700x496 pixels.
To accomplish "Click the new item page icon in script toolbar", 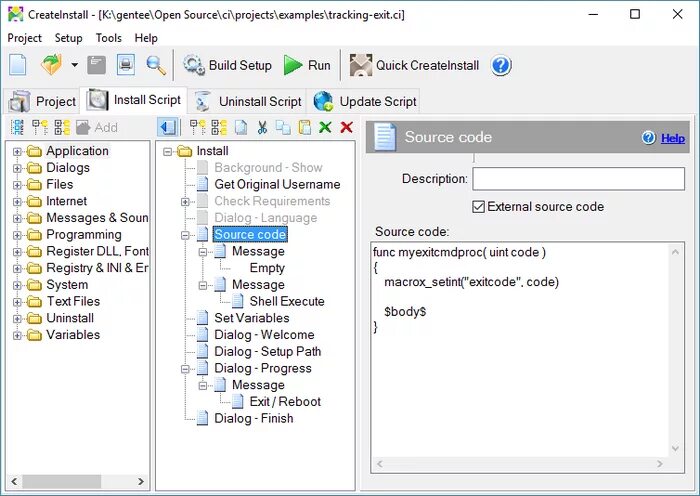I will point(241,127).
